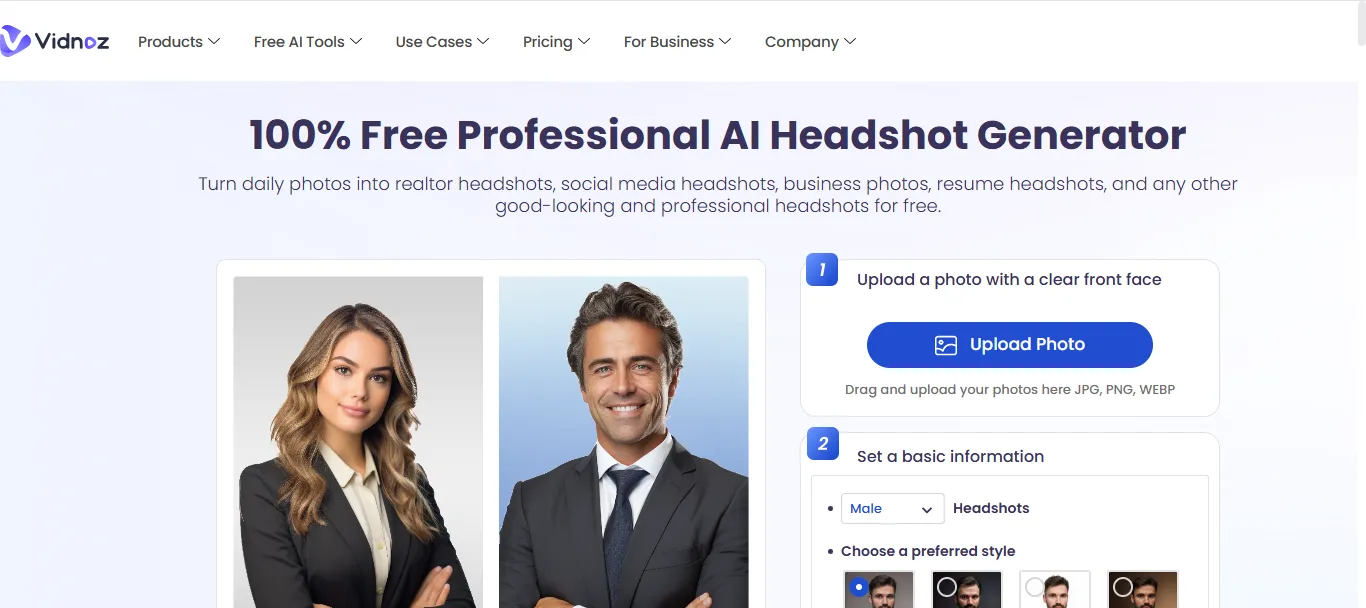This screenshot has height=608, width=1366.
Task: Click the woman headshot sample image
Action: (x=358, y=442)
